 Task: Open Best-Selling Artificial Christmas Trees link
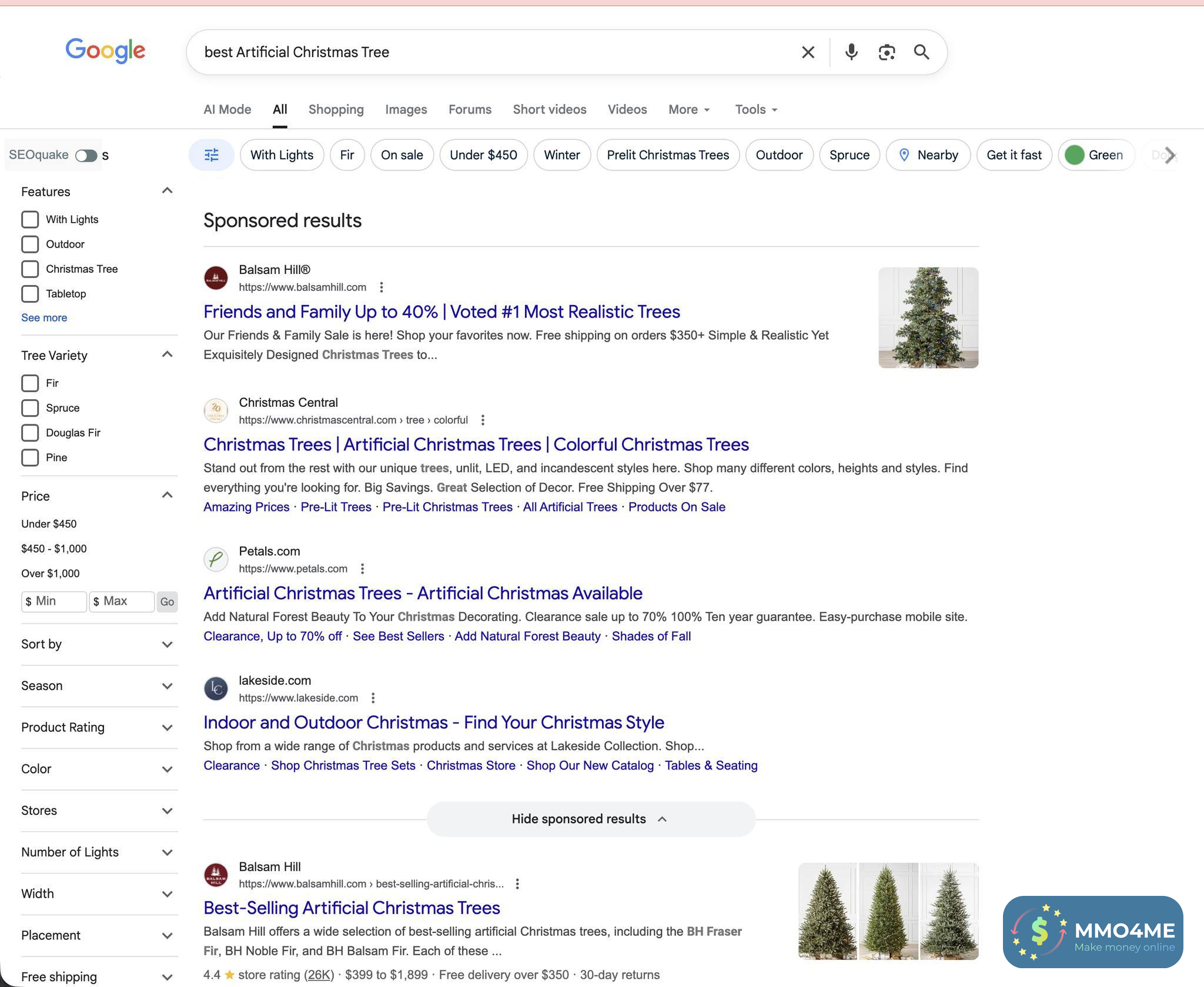click(x=352, y=908)
